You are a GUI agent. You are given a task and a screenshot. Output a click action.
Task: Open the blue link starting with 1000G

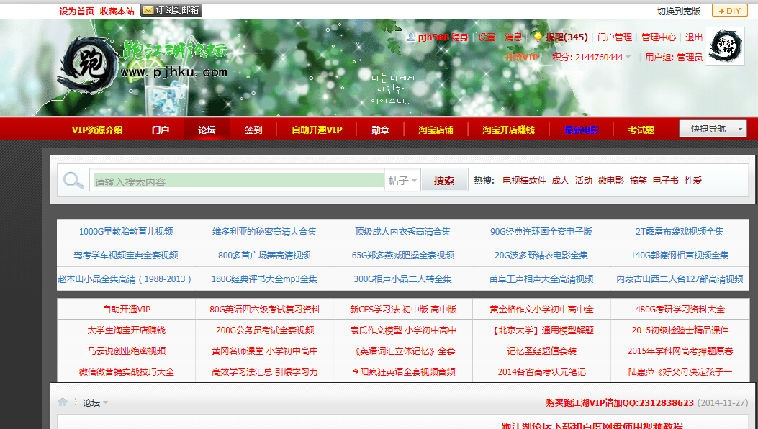pyautogui.click(x=126, y=231)
